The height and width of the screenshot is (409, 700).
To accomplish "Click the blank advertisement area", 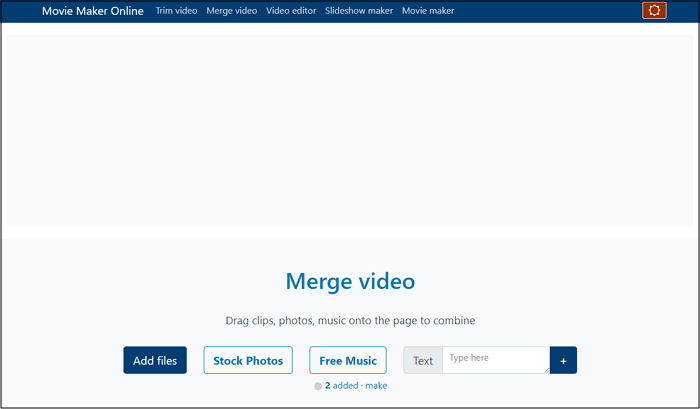I will click(350, 130).
